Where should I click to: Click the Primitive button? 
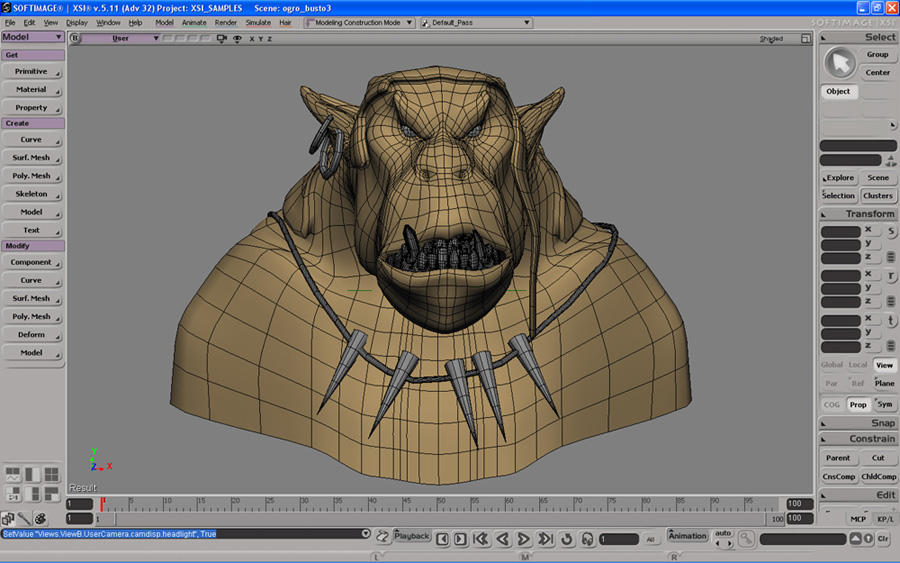32,72
